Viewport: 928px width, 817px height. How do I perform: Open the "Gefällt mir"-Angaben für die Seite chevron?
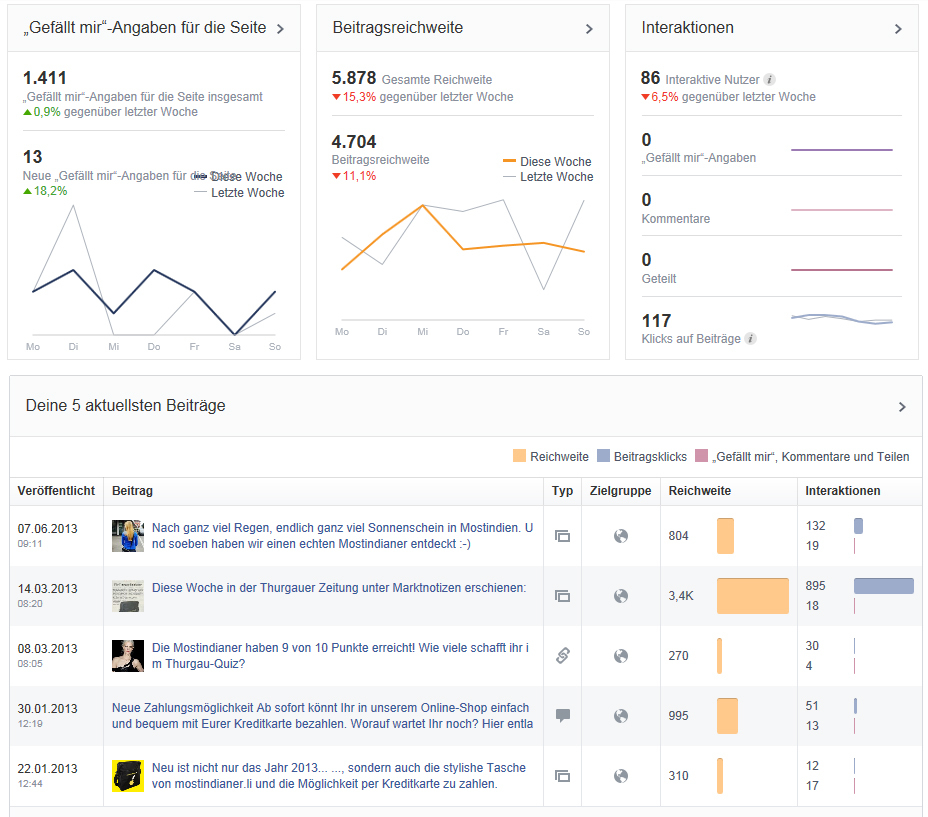(x=281, y=29)
